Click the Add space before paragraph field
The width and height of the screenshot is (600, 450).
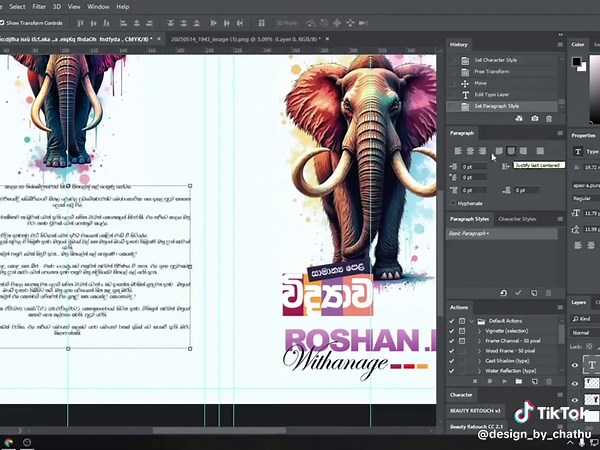pos(474,190)
